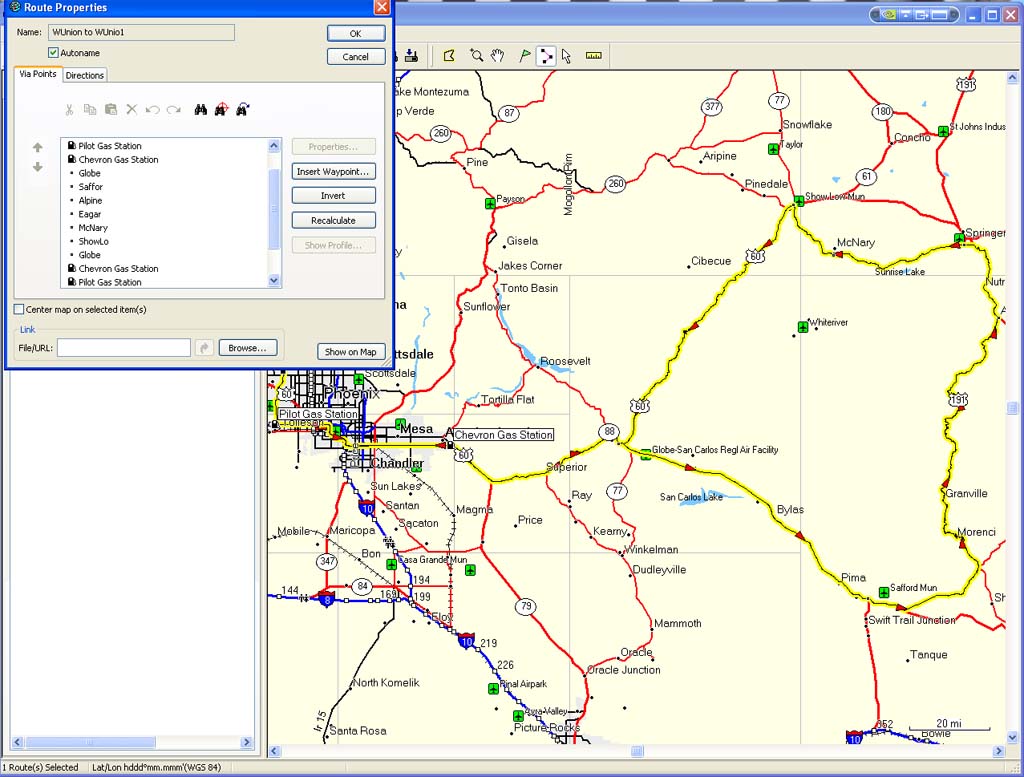Click the via points list scrollbar thumb
Screen dimensions: 1024x777
274,209
